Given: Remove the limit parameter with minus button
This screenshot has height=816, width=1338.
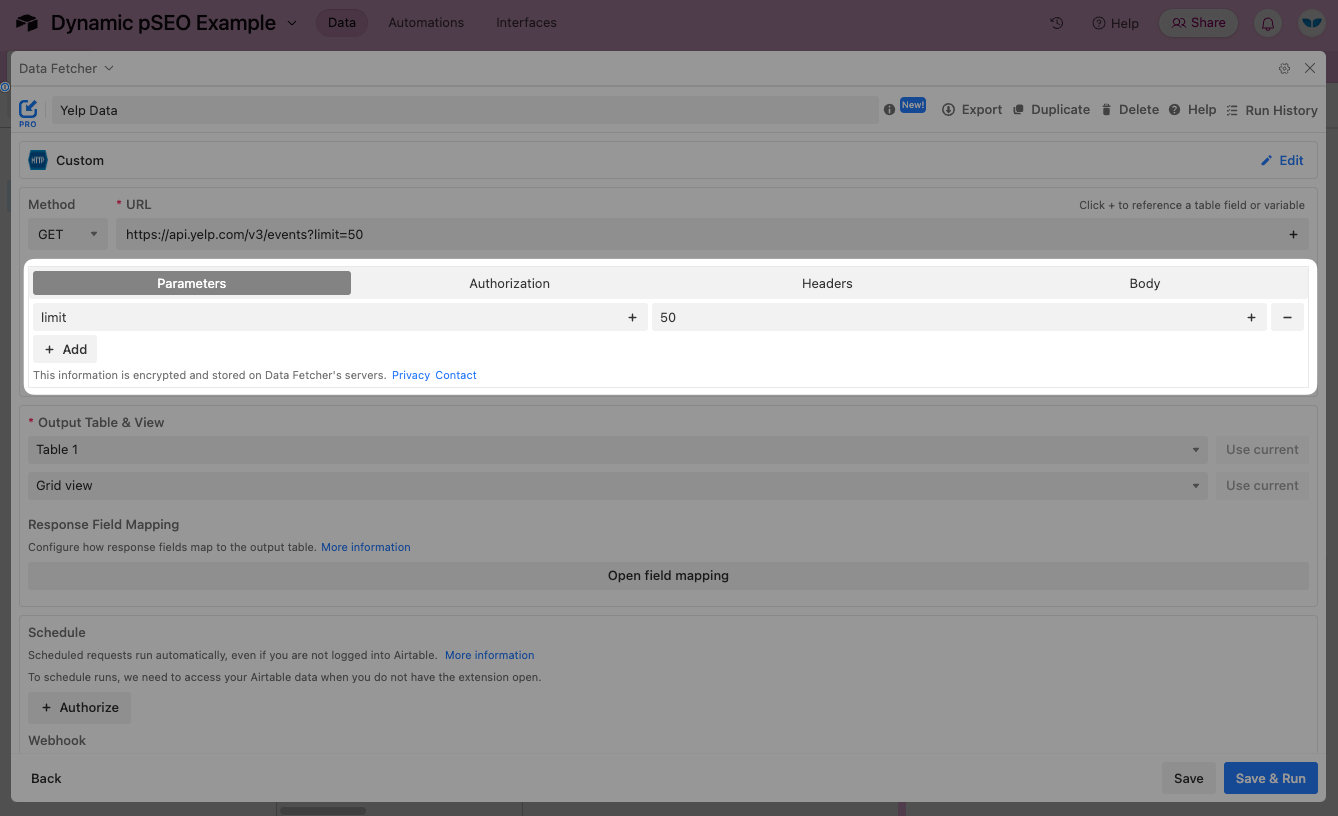Looking at the screenshot, I should click(1287, 317).
